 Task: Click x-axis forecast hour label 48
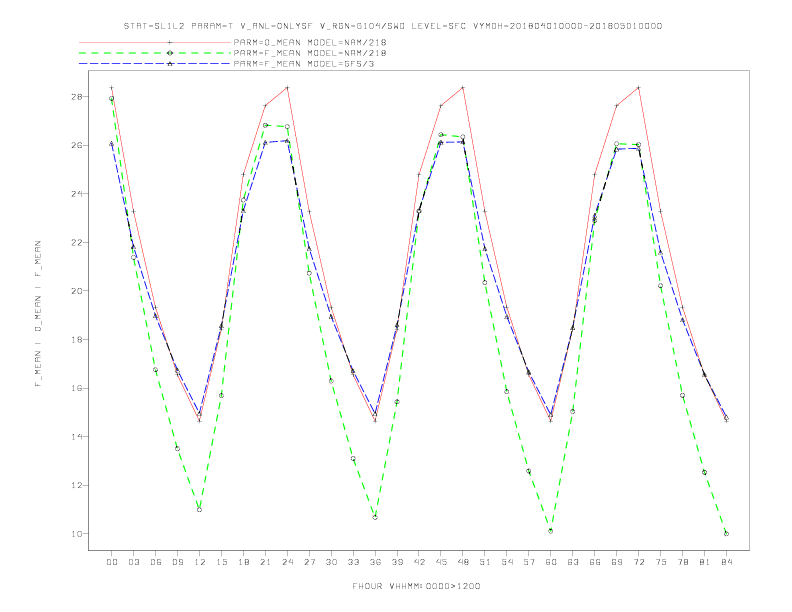coord(463,562)
